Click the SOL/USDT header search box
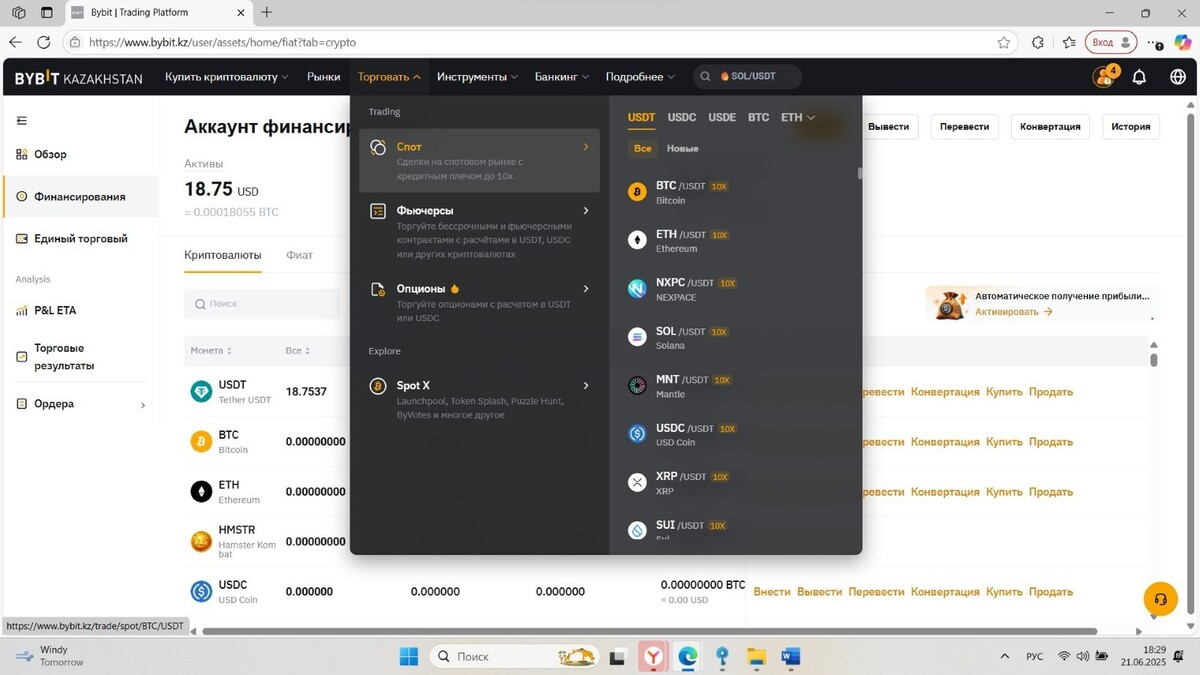Viewport: 1200px width, 675px height. point(748,77)
